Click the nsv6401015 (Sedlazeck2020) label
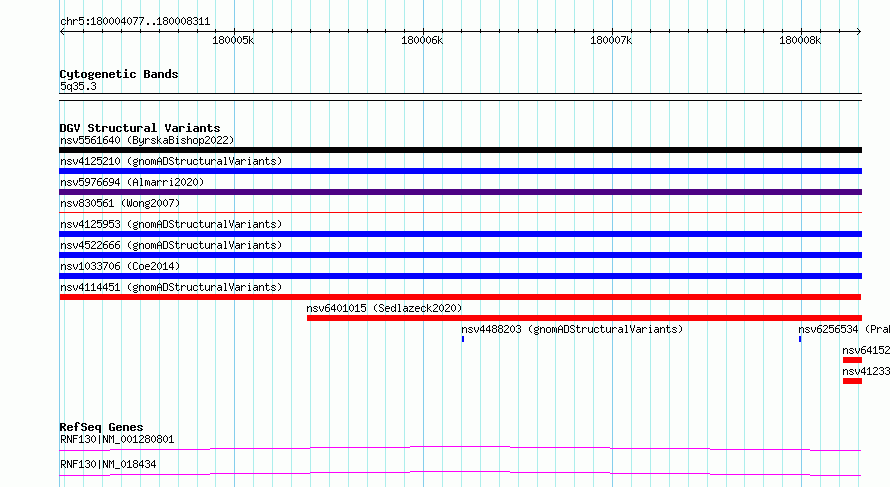 (384, 308)
